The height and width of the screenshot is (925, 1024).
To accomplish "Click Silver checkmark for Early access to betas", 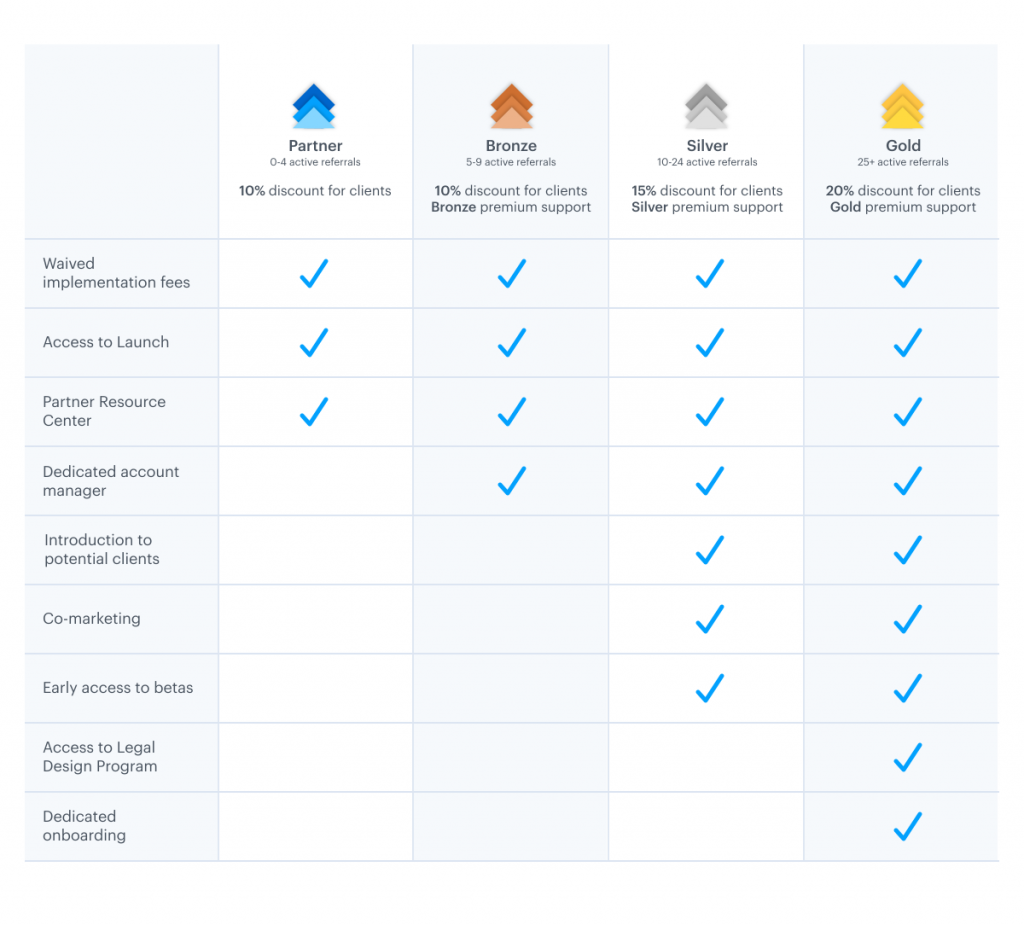I will click(709, 688).
